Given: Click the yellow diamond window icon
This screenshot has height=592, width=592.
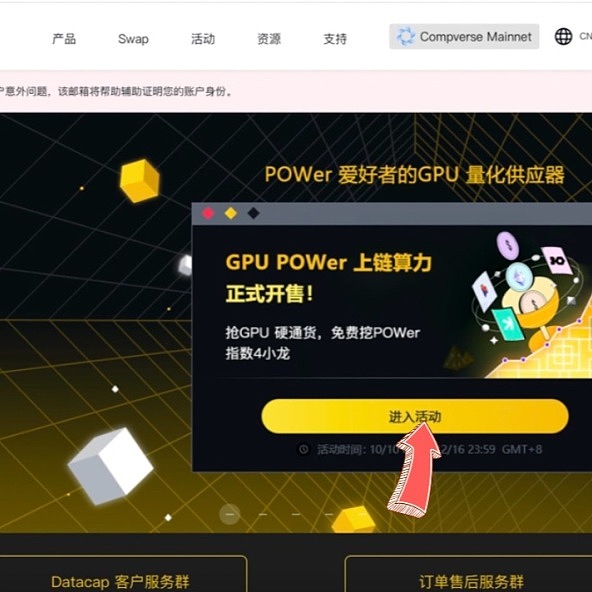Looking at the screenshot, I should coord(231,213).
